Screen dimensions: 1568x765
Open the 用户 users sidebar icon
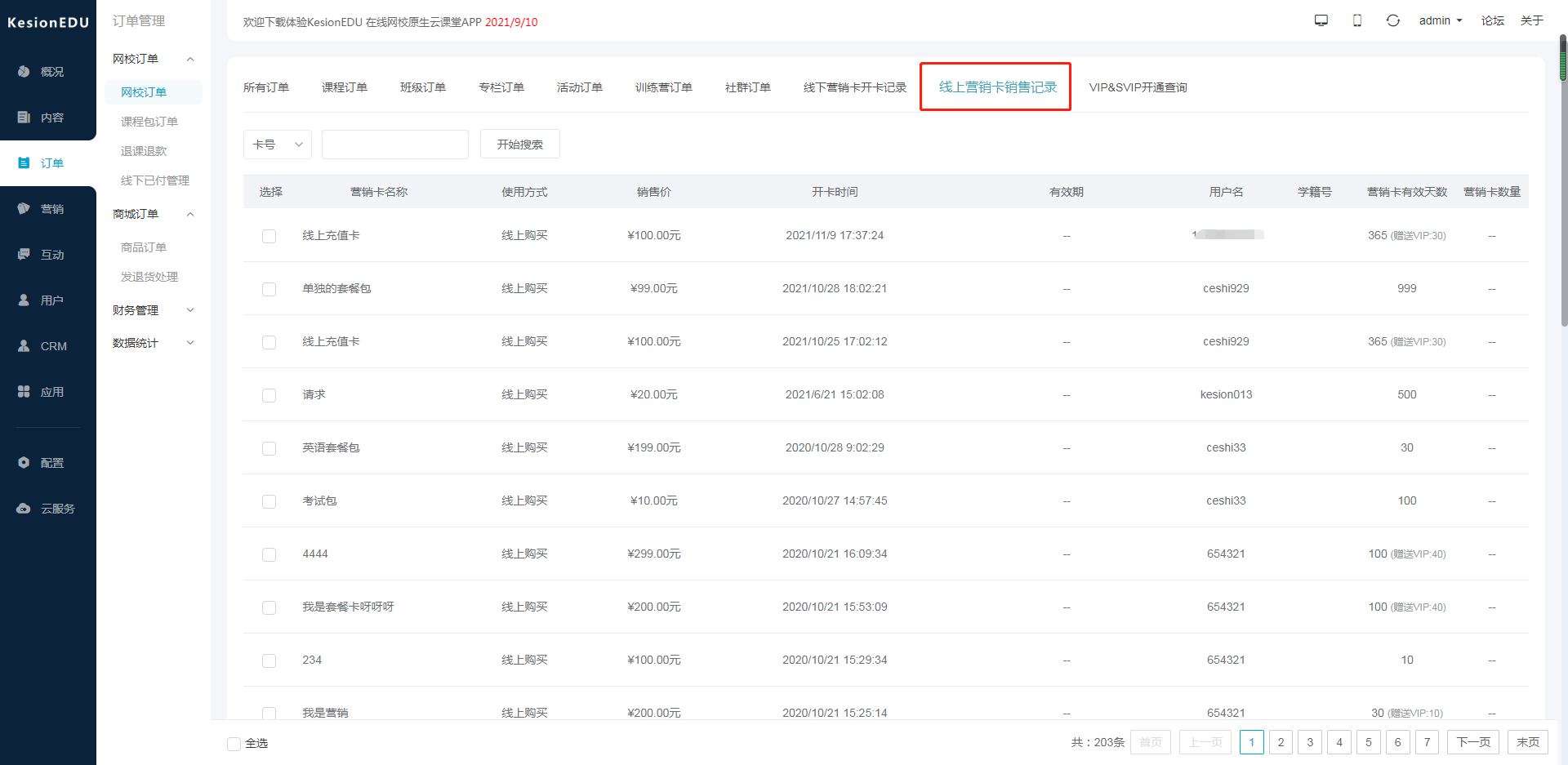24,300
